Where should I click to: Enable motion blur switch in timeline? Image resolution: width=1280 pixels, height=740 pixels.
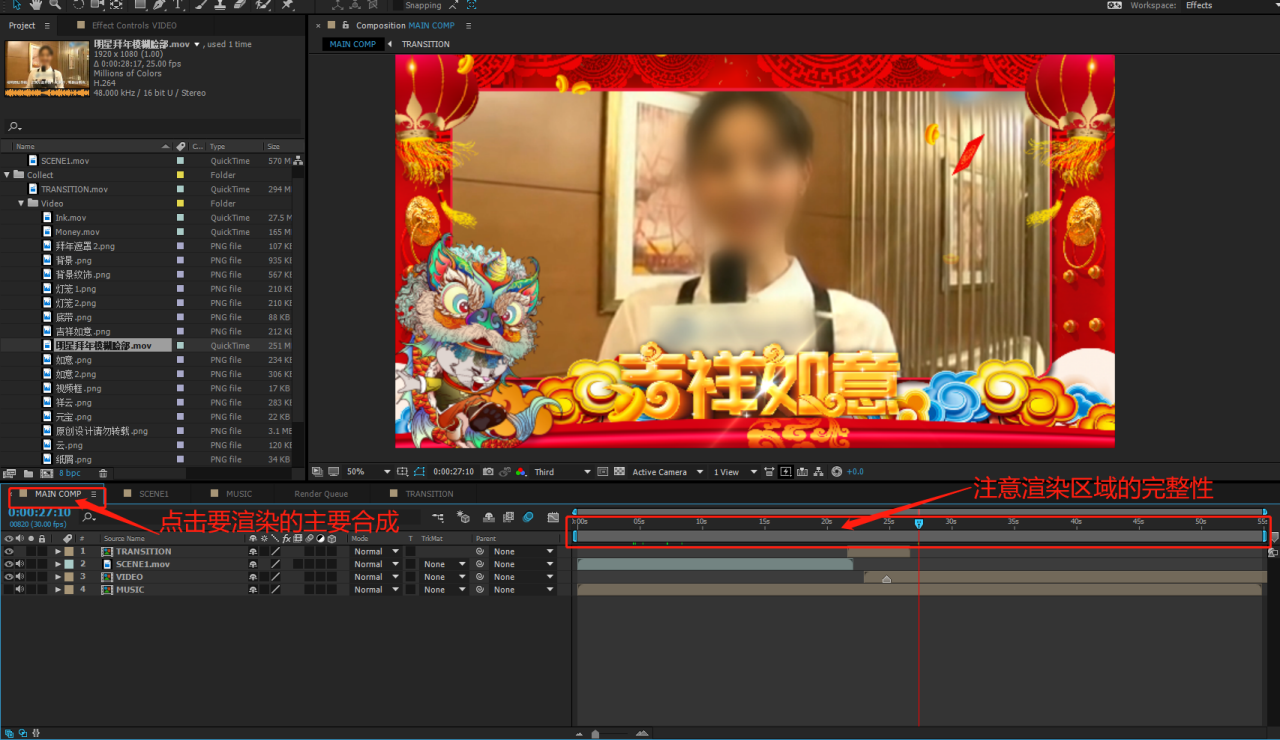tap(528, 517)
